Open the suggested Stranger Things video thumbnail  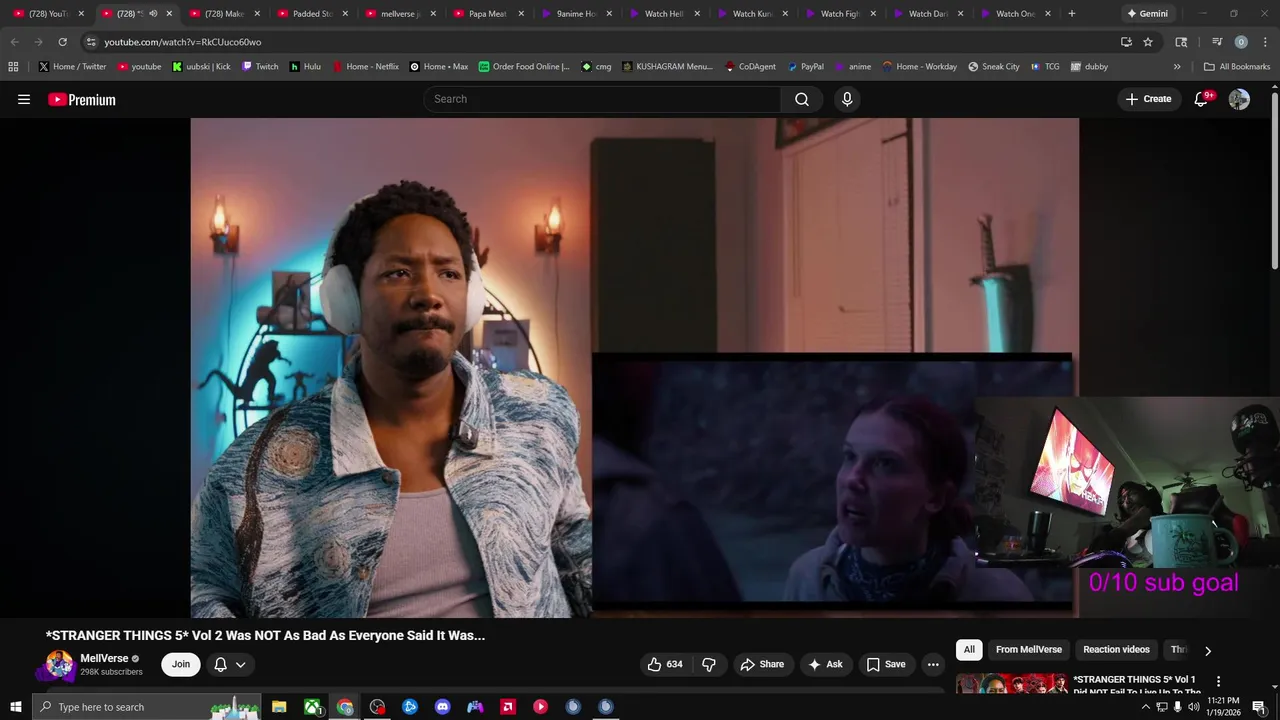pos(1011,684)
